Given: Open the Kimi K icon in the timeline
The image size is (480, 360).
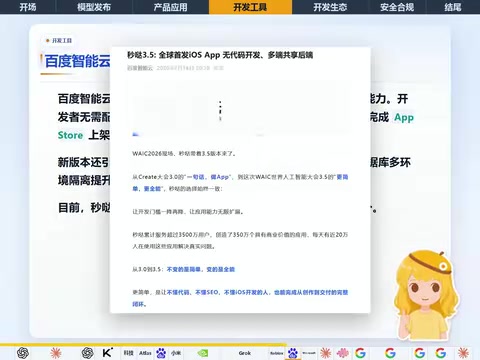Looking at the screenshot, I should click(107, 353).
